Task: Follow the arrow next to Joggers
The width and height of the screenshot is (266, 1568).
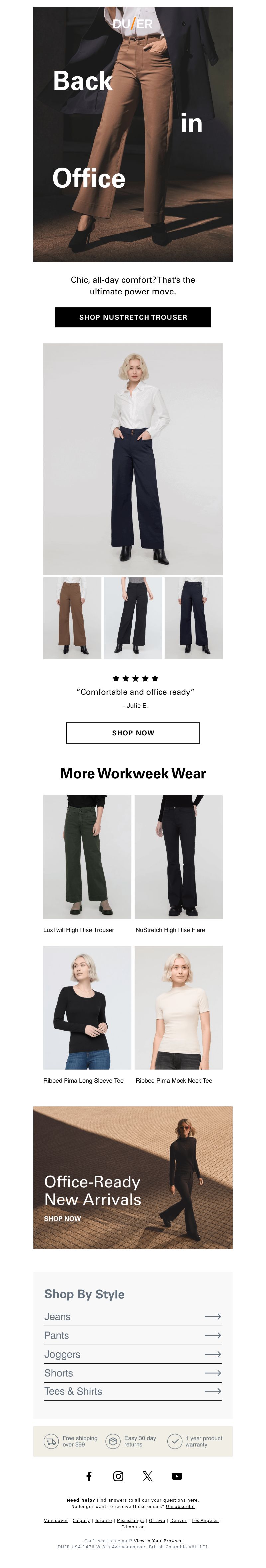Action: click(x=212, y=1354)
